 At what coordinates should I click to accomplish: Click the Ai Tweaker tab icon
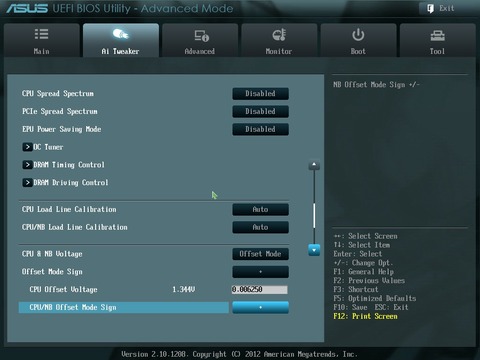click(120, 34)
